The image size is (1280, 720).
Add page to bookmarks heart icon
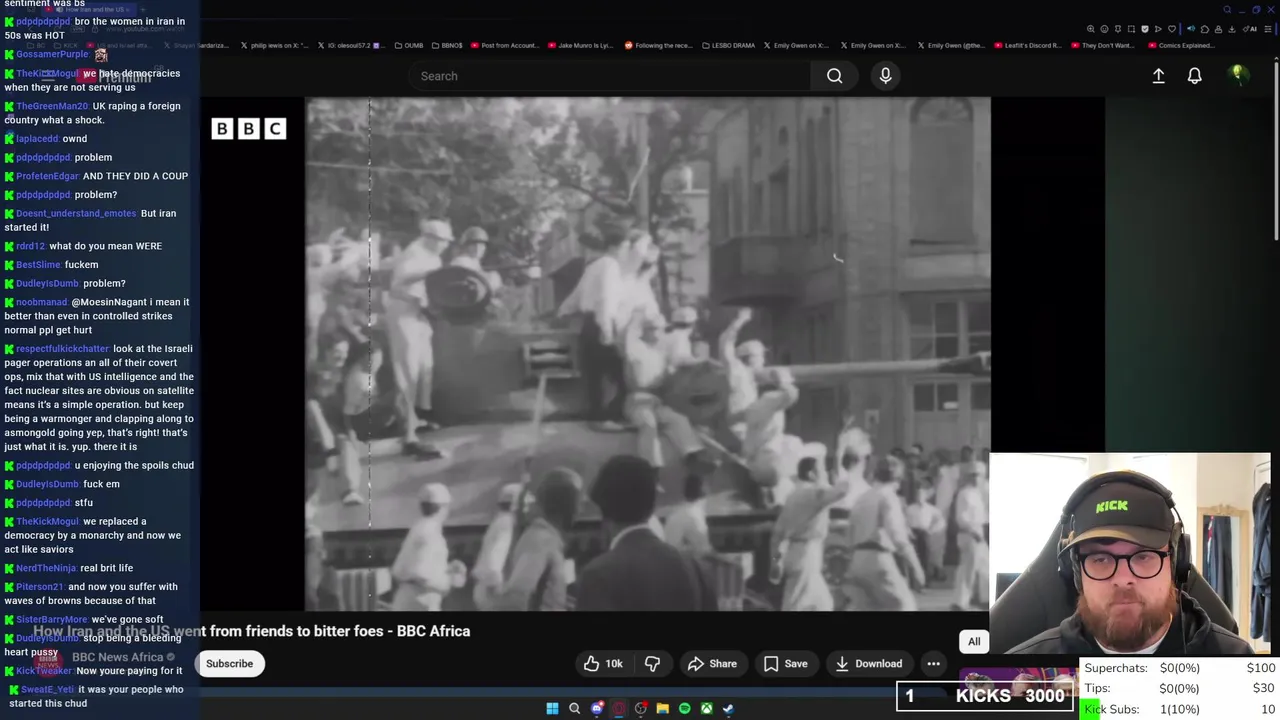(x=1172, y=29)
